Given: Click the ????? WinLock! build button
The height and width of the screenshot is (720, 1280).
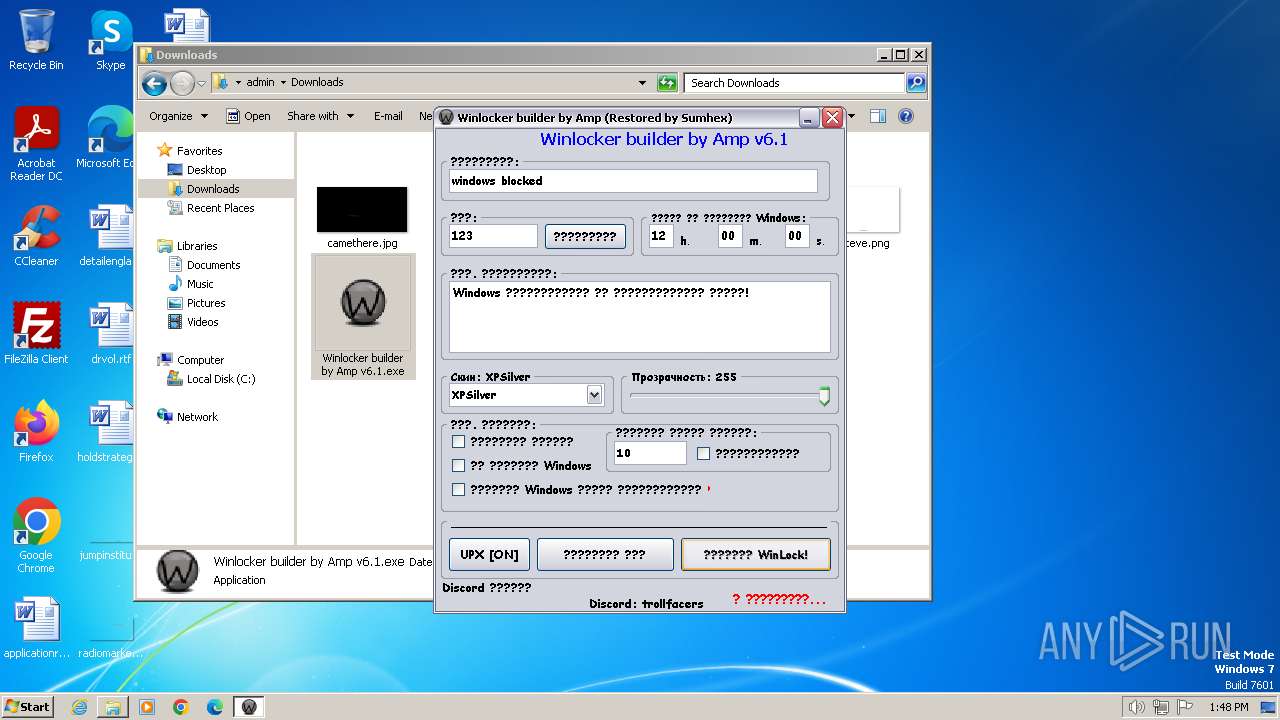Looking at the screenshot, I should 755,554.
